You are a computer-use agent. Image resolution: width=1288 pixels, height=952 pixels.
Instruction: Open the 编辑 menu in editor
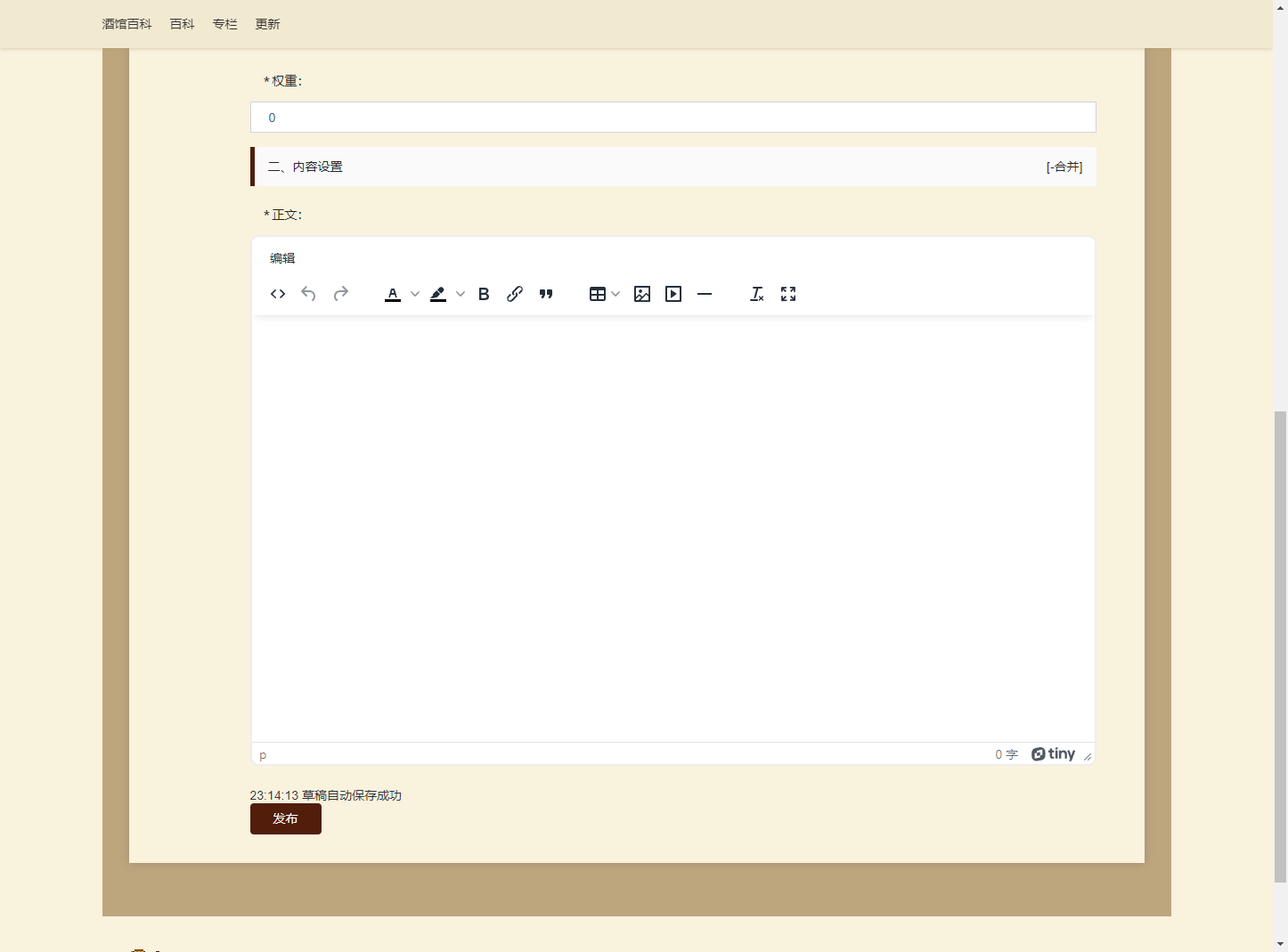[x=282, y=258]
